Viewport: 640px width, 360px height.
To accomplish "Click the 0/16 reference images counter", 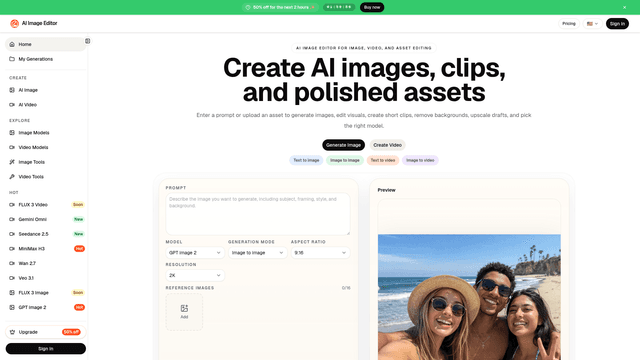I will tap(346, 288).
